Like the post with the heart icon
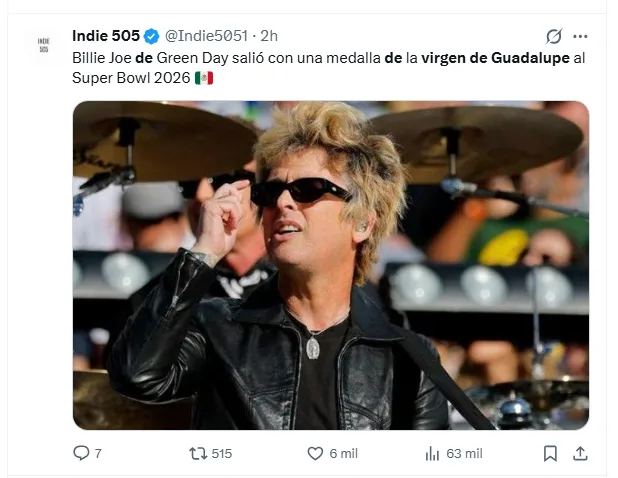618x478 pixels. pos(314,453)
